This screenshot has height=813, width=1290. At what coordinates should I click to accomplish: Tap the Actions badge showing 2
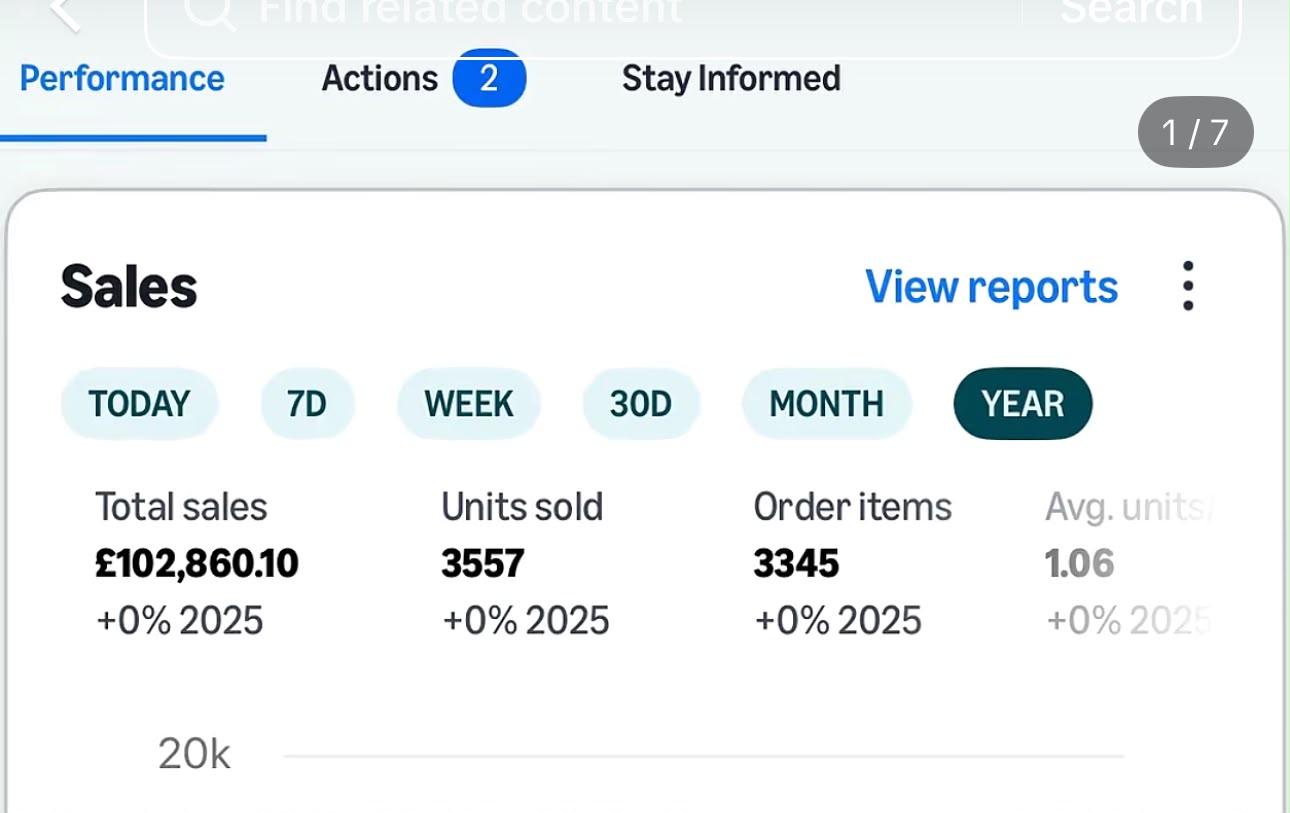tap(489, 78)
